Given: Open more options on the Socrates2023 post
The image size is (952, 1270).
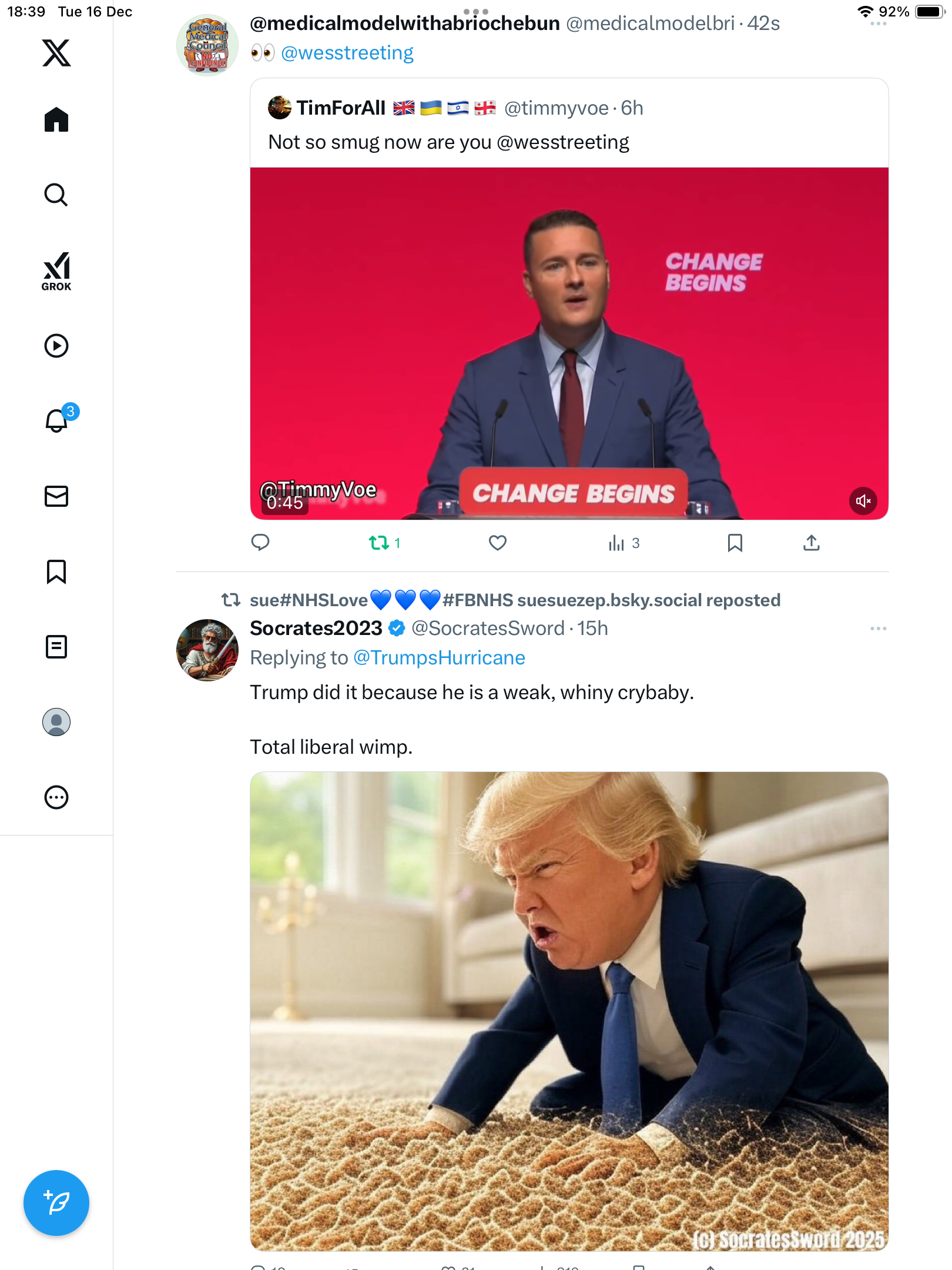Looking at the screenshot, I should click(878, 629).
